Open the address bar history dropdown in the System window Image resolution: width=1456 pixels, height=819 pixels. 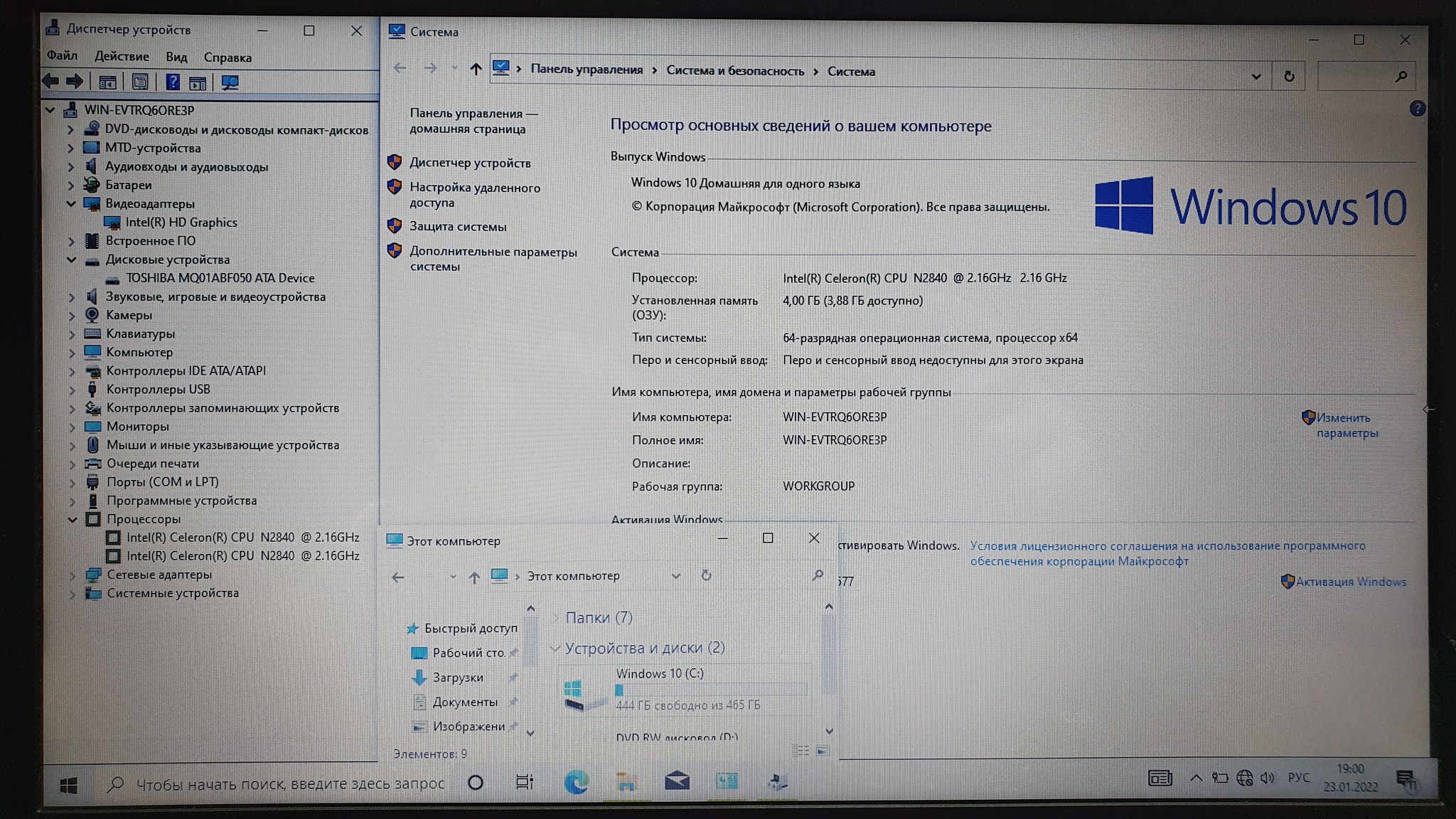(x=1256, y=76)
